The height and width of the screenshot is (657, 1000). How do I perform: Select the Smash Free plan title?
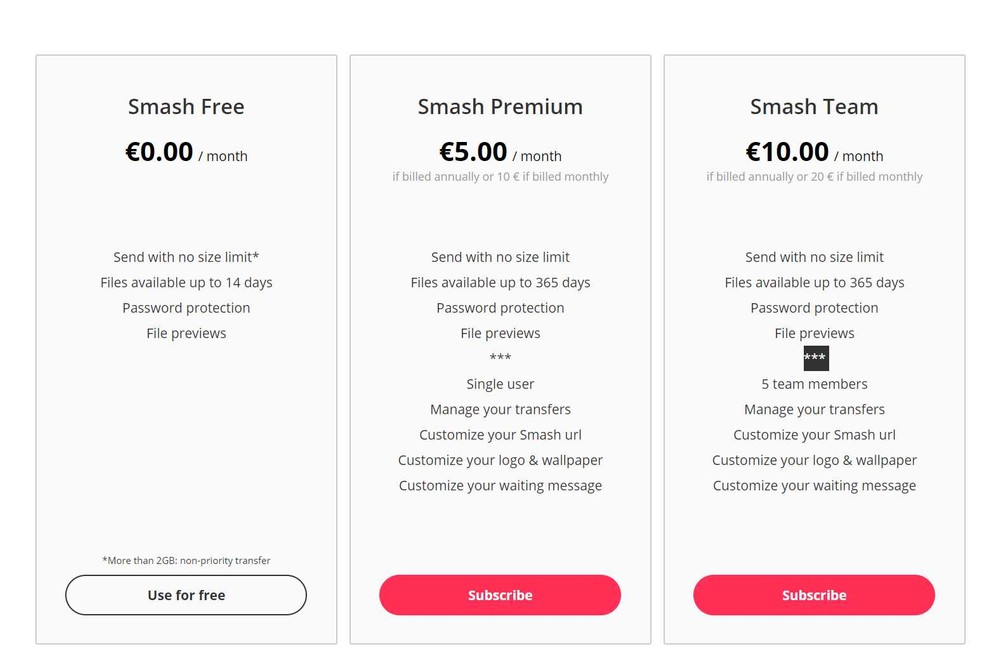(186, 107)
